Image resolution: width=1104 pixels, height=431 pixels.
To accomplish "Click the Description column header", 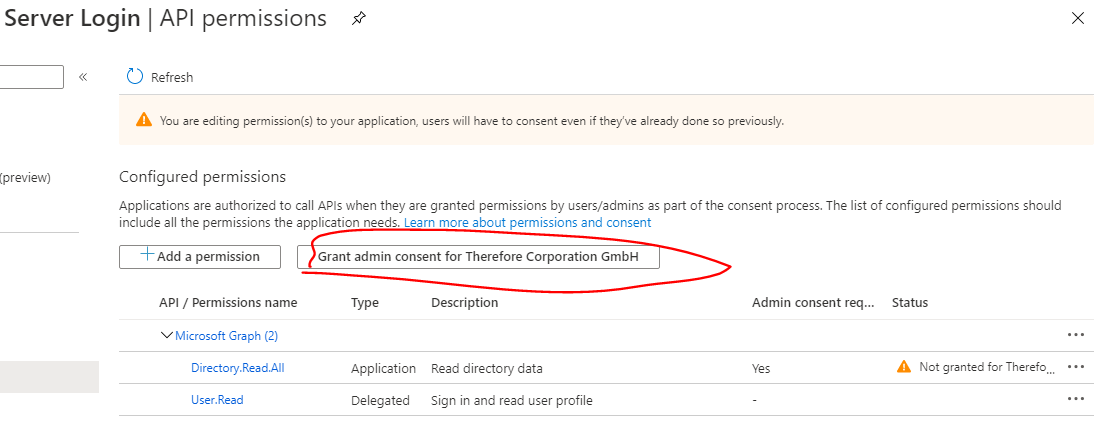I will click(465, 303).
